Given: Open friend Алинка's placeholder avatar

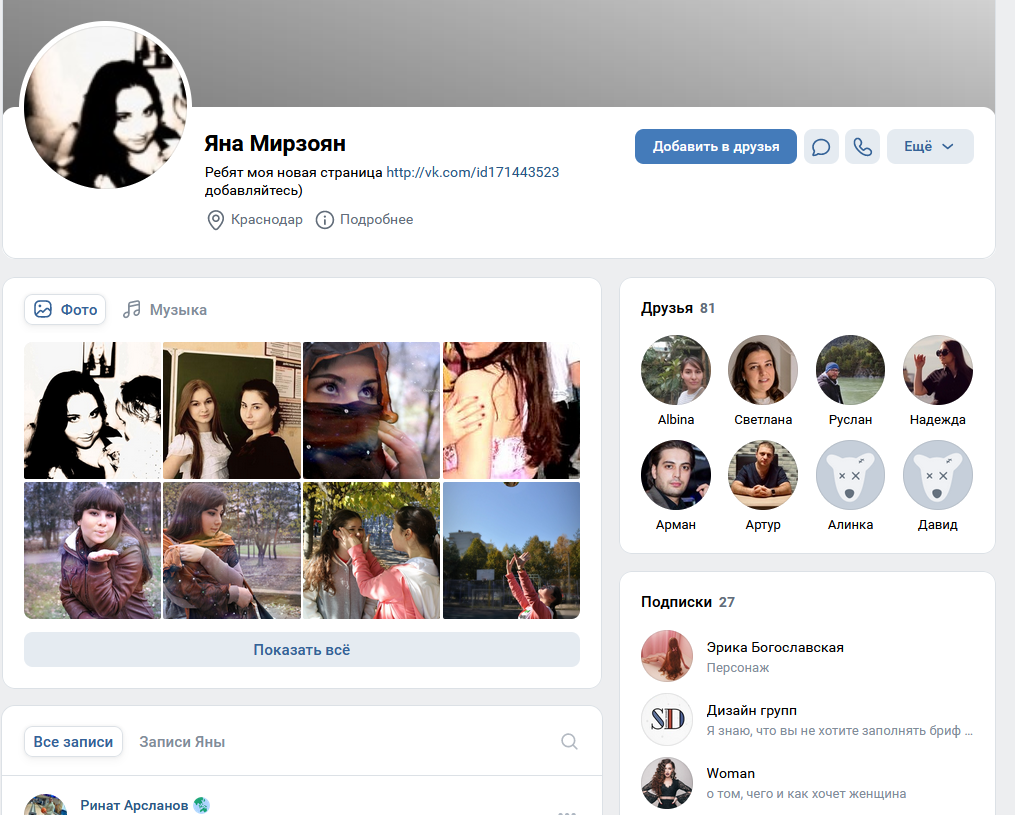Looking at the screenshot, I should tap(850, 475).
